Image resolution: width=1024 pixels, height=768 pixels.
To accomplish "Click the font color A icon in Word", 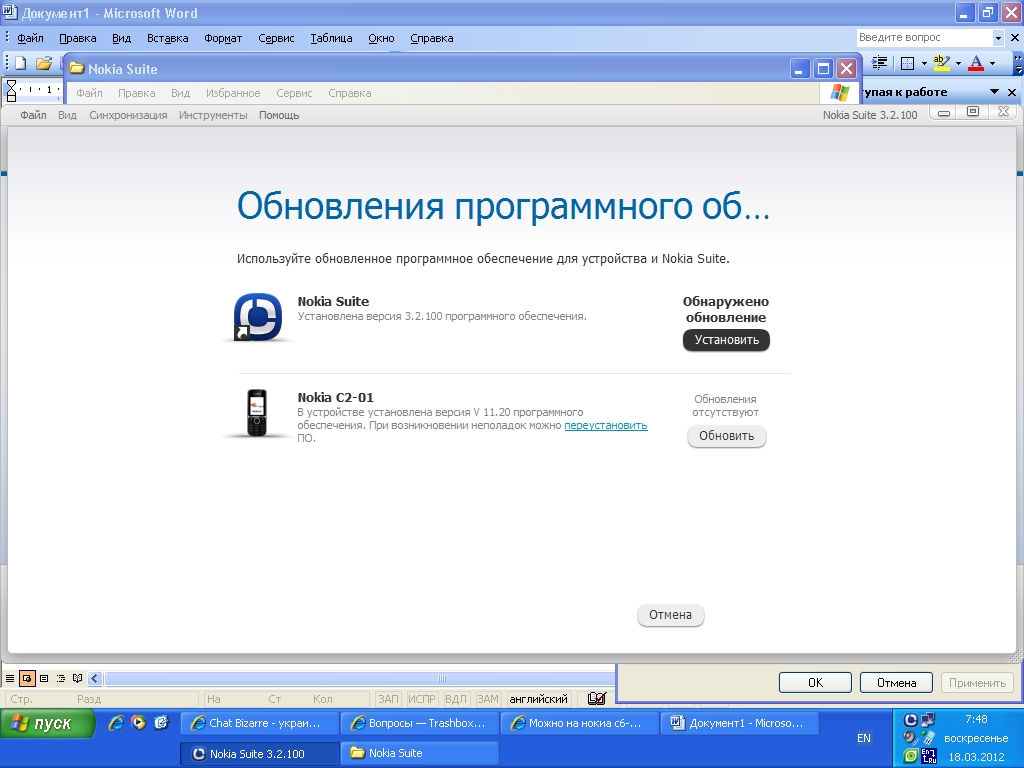I will 976,63.
